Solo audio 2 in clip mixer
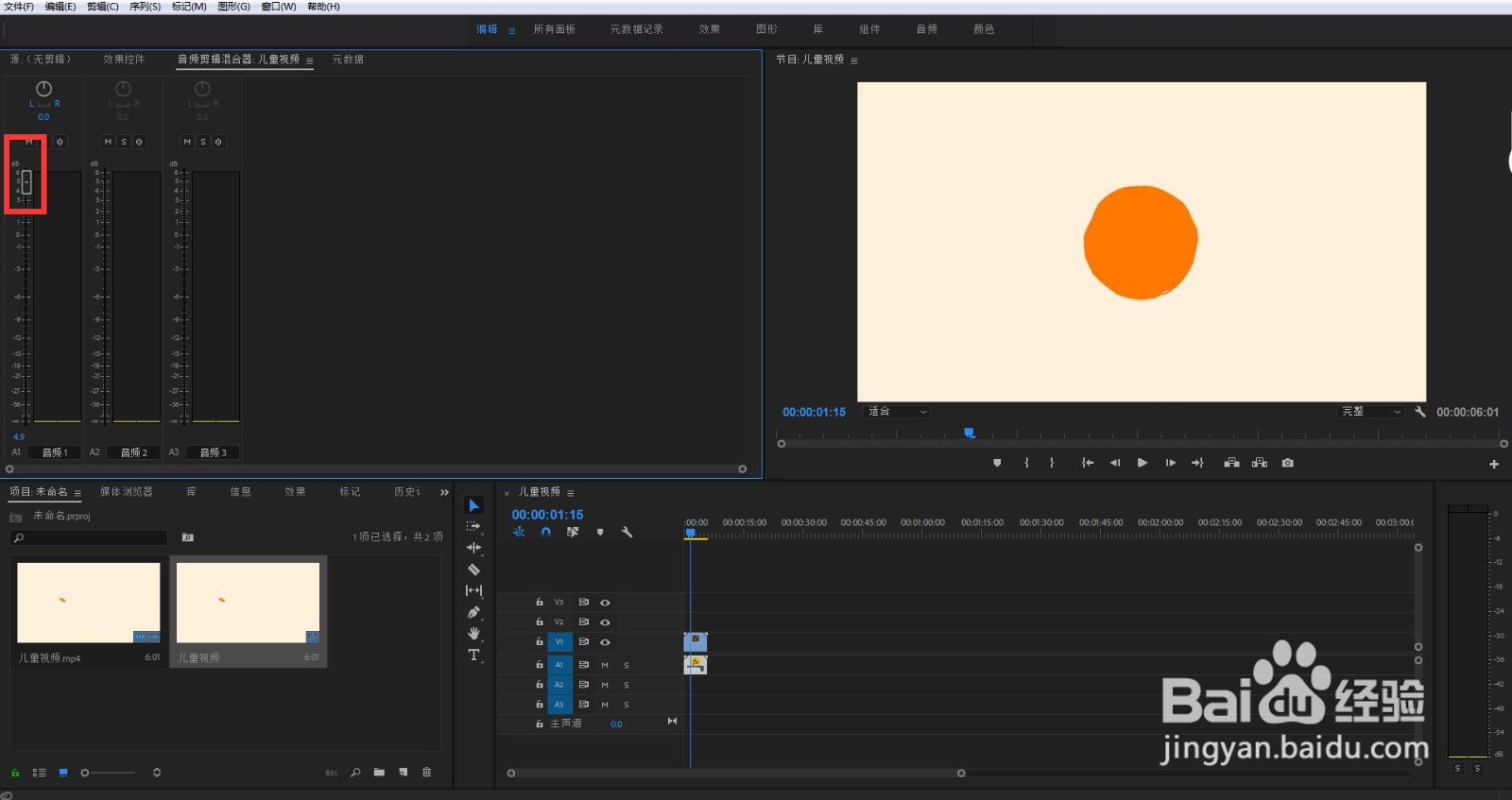 124,142
